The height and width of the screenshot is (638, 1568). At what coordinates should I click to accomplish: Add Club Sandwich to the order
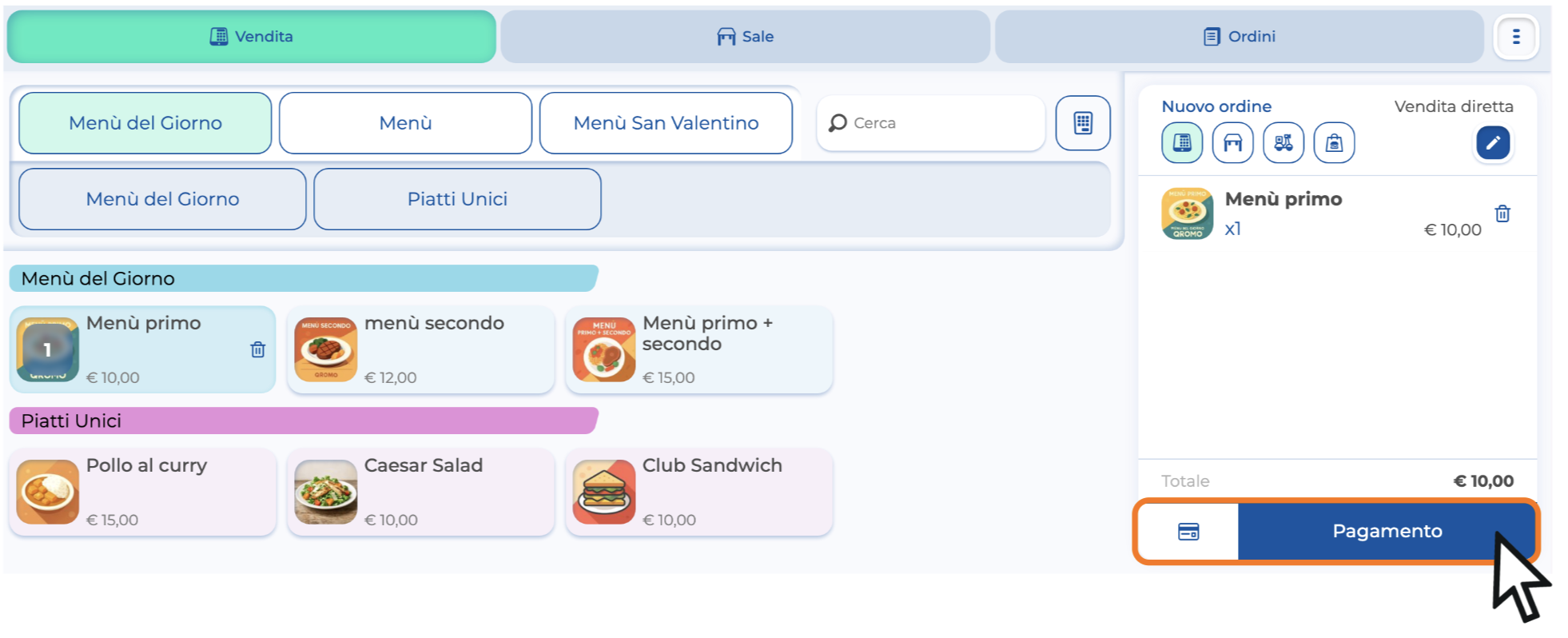tap(698, 492)
